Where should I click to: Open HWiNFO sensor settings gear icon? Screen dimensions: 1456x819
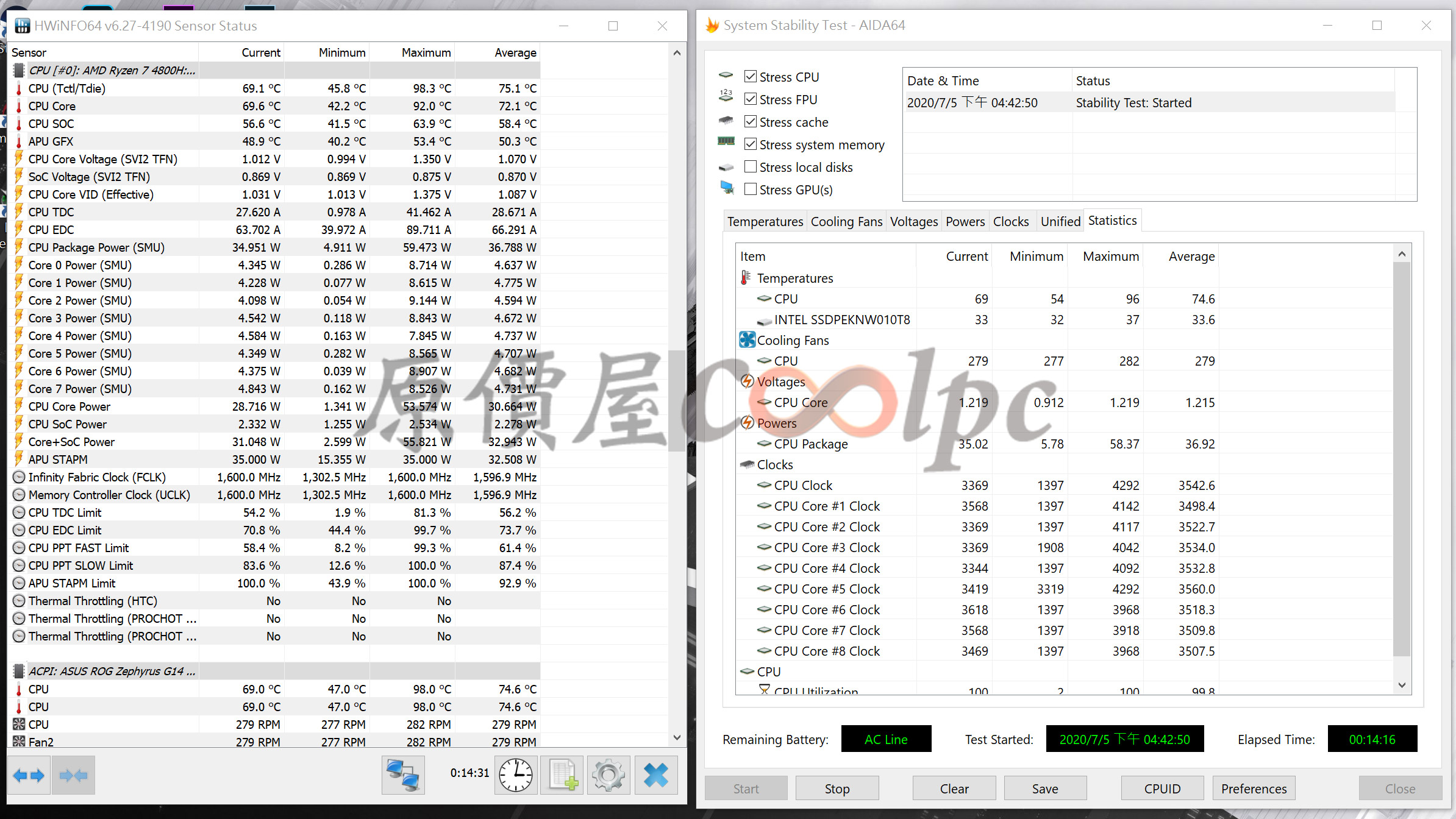pyautogui.click(x=608, y=775)
